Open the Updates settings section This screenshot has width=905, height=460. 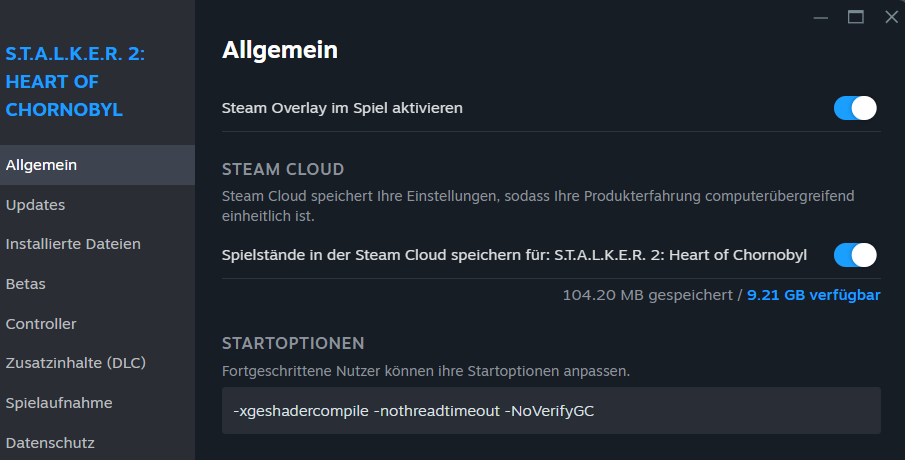[x=36, y=205]
